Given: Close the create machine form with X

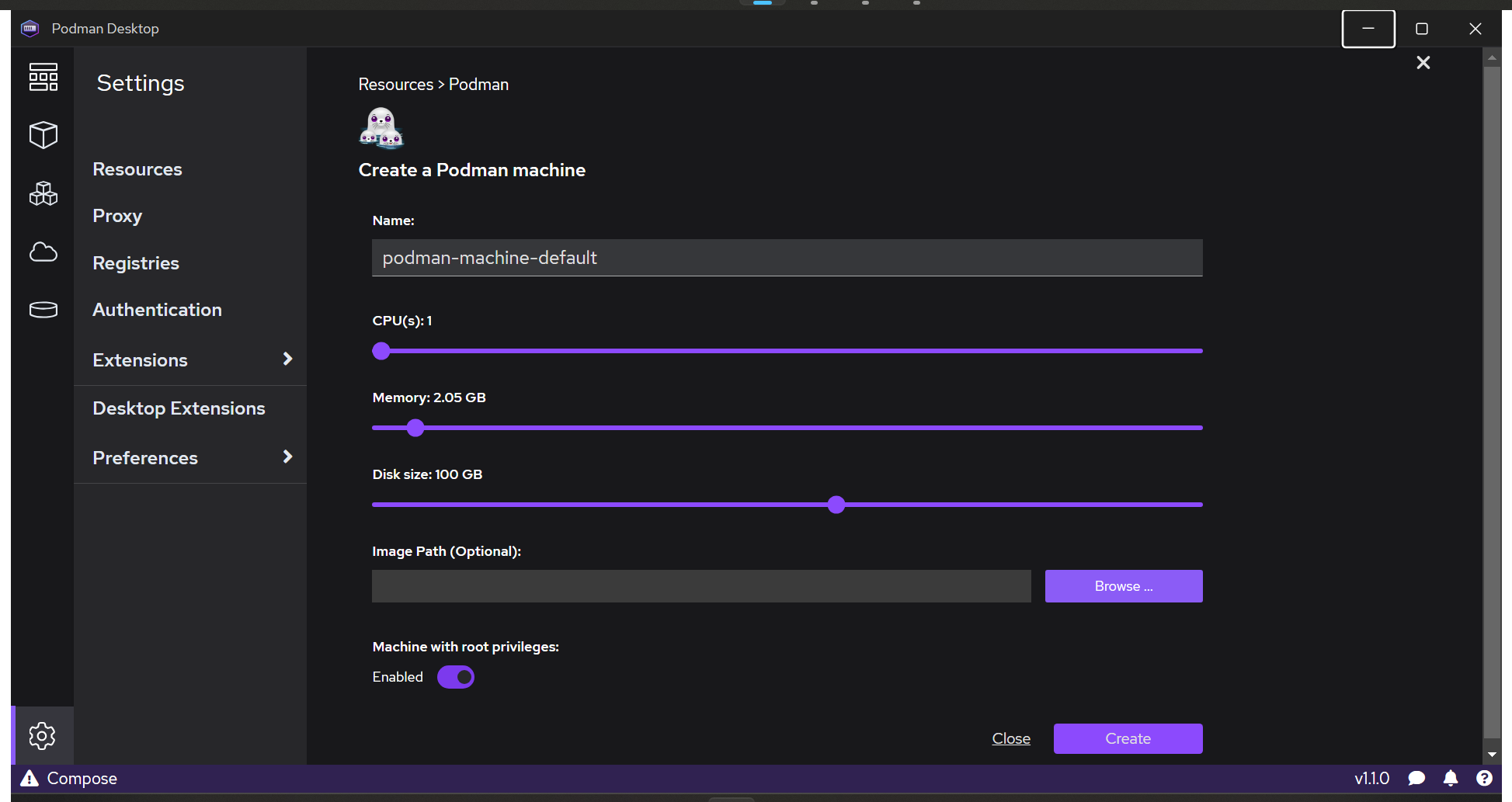Looking at the screenshot, I should click(1423, 63).
